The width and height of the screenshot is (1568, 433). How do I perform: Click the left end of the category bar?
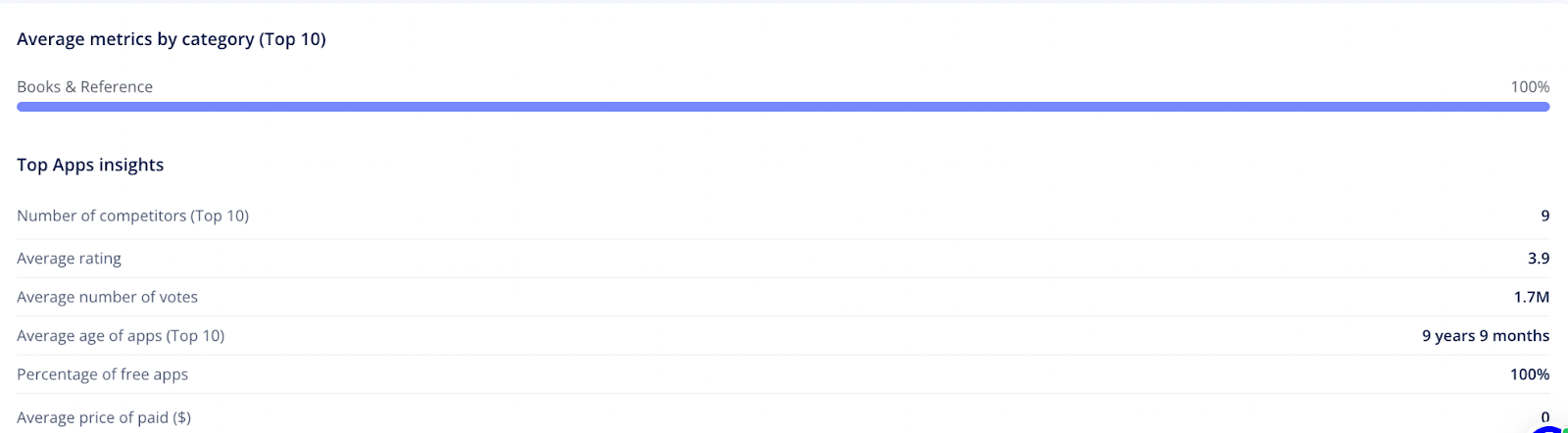24,107
